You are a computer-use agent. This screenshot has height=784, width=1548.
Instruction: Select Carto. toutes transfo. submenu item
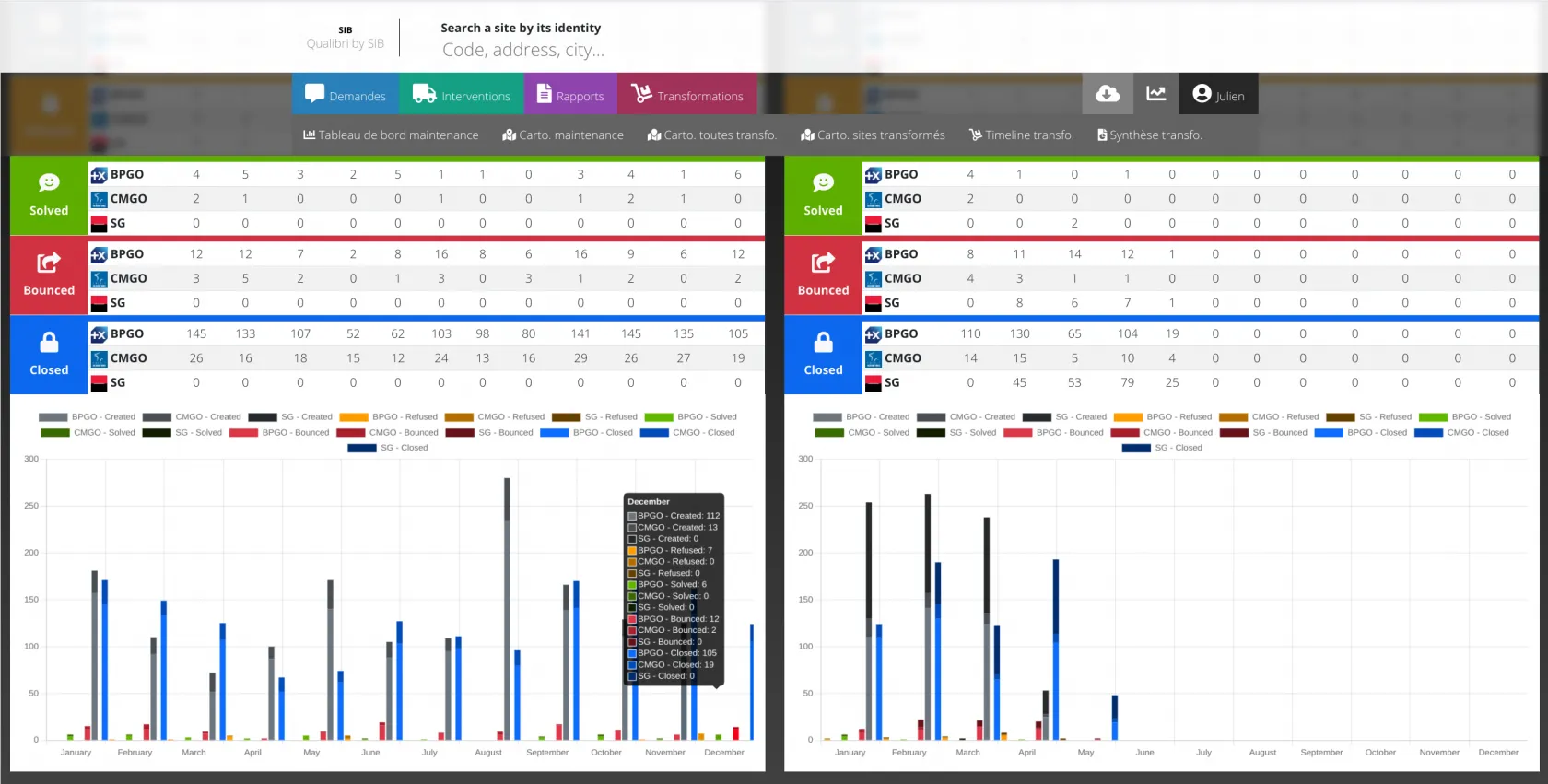[x=712, y=135]
